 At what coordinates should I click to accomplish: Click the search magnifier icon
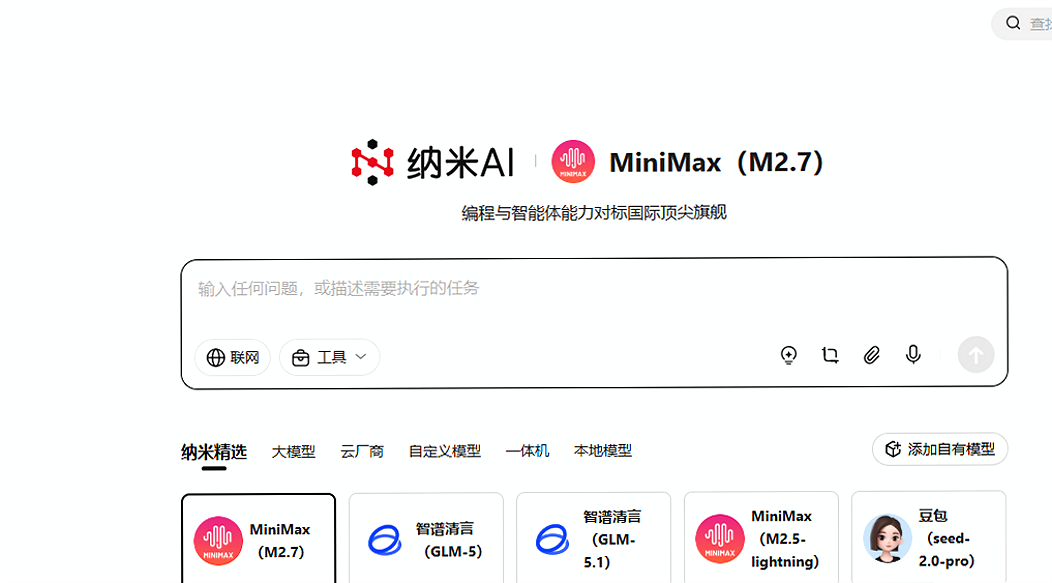click(x=1013, y=23)
